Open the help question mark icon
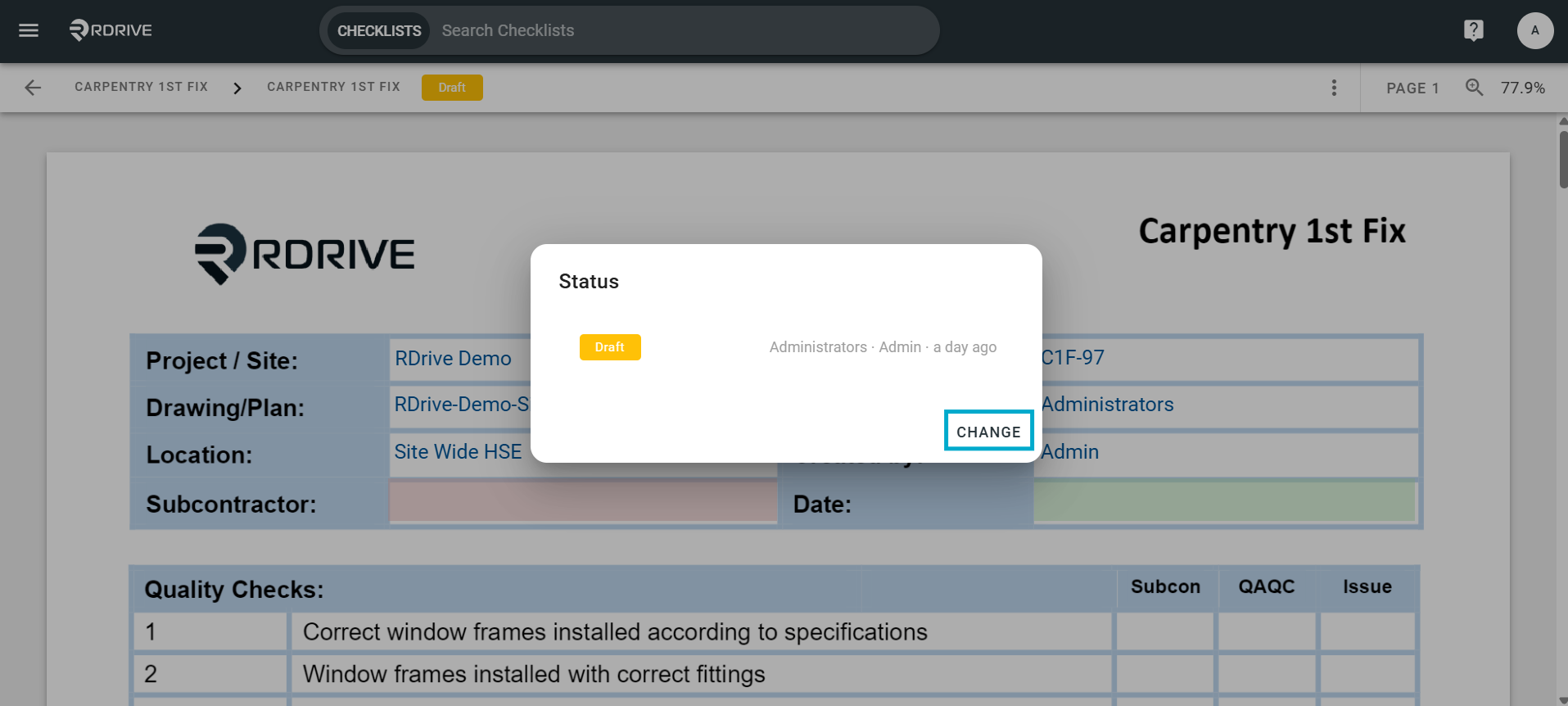 point(1473,30)
